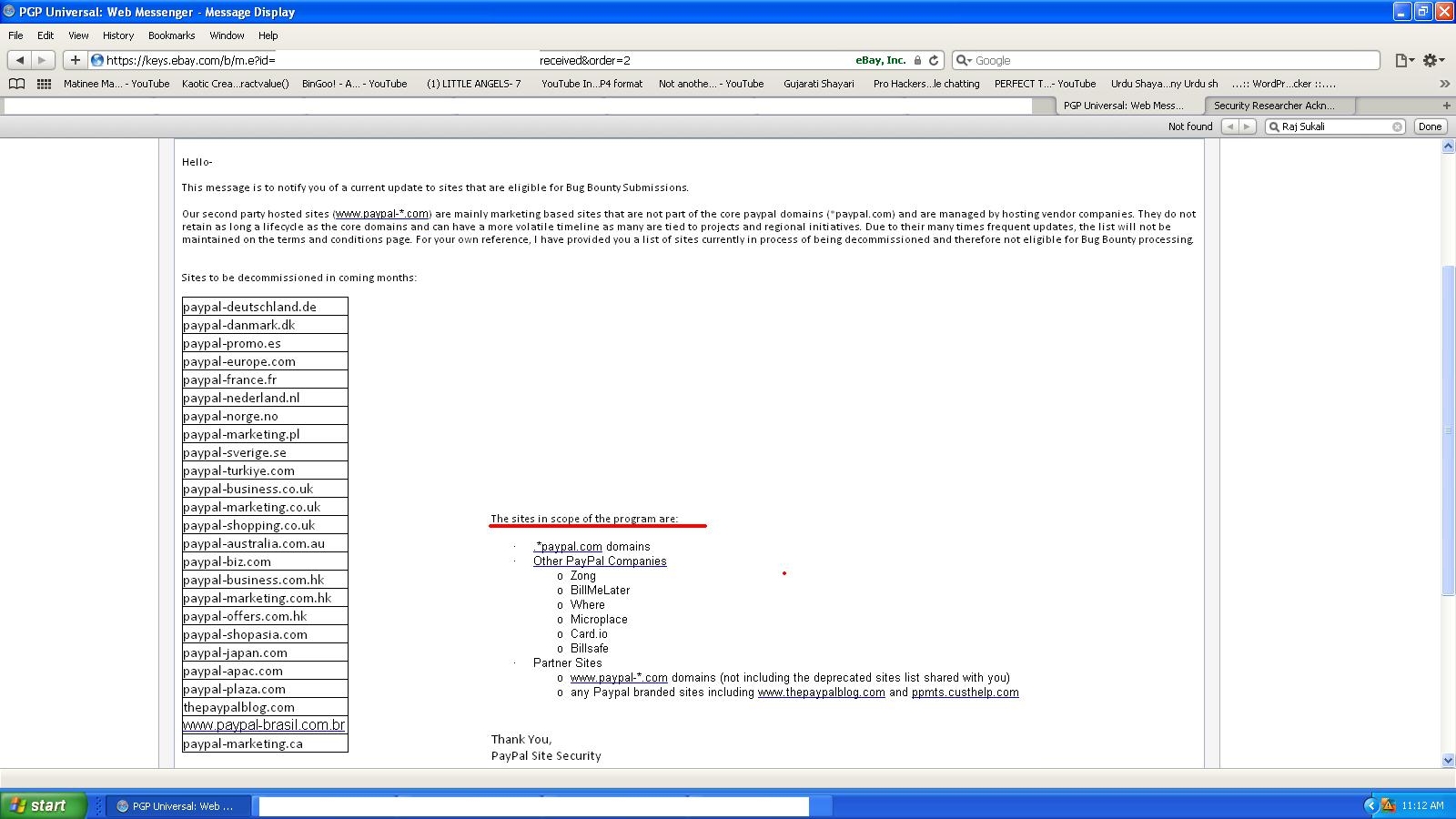
Task: Click the site globe icon before the URL
Action: pyautogui.click(x=97, y=61)
